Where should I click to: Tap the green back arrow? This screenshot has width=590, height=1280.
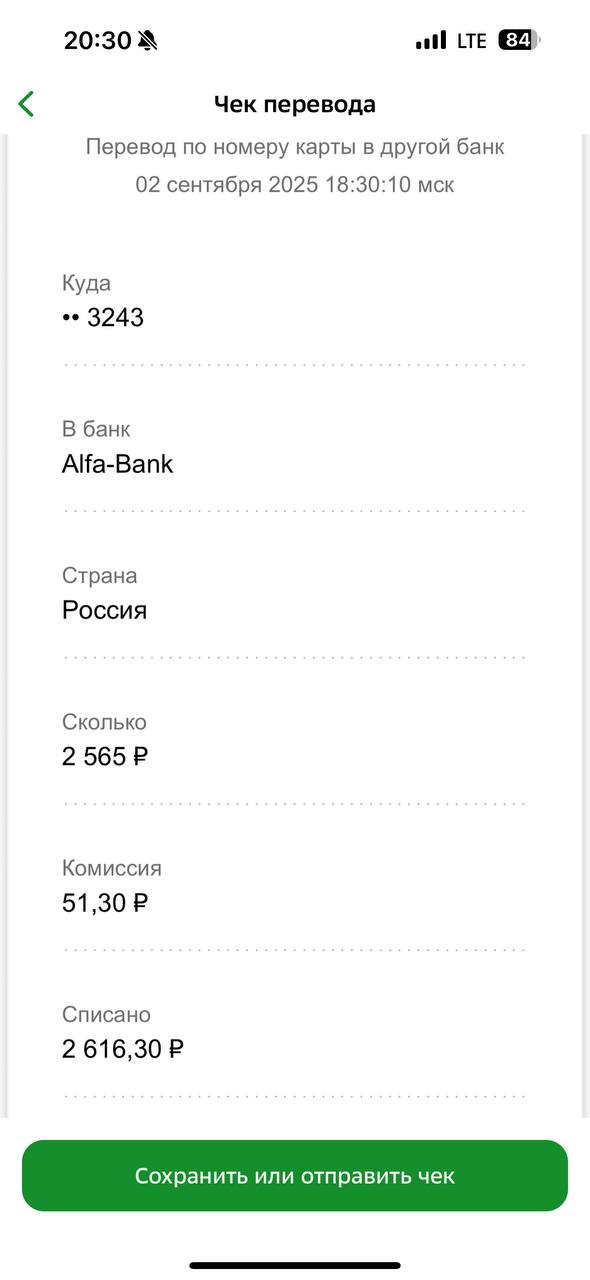pyautogui.click(x=26, y=103)
